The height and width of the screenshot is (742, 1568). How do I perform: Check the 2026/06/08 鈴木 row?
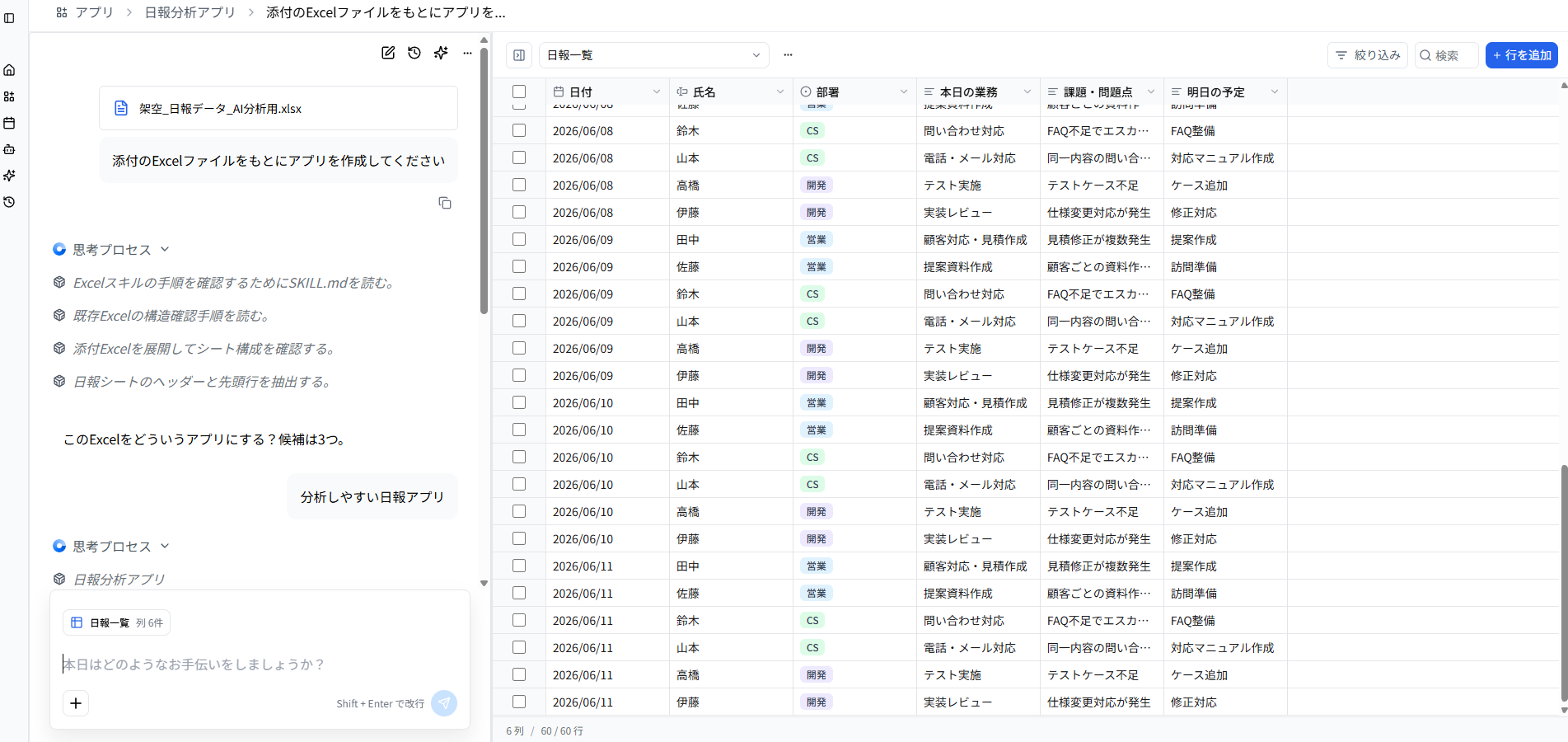point(519,130)
